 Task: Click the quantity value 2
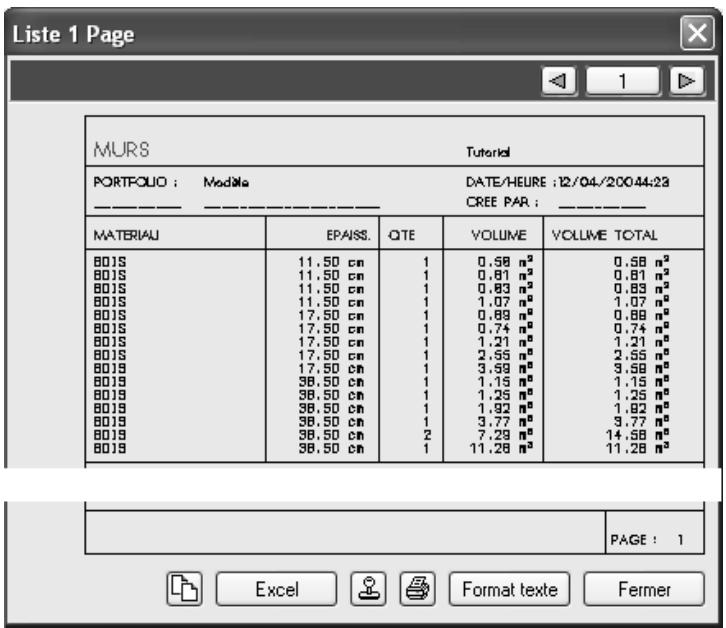click(427, 435)
